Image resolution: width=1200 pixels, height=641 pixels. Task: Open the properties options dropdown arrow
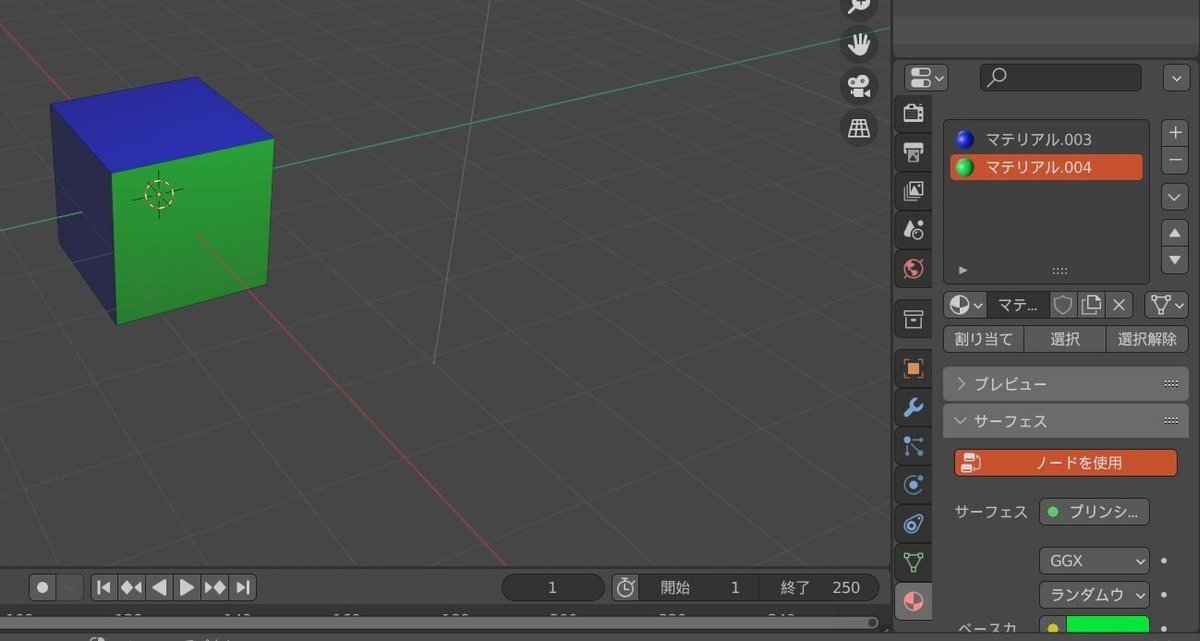coord(1175,77)
